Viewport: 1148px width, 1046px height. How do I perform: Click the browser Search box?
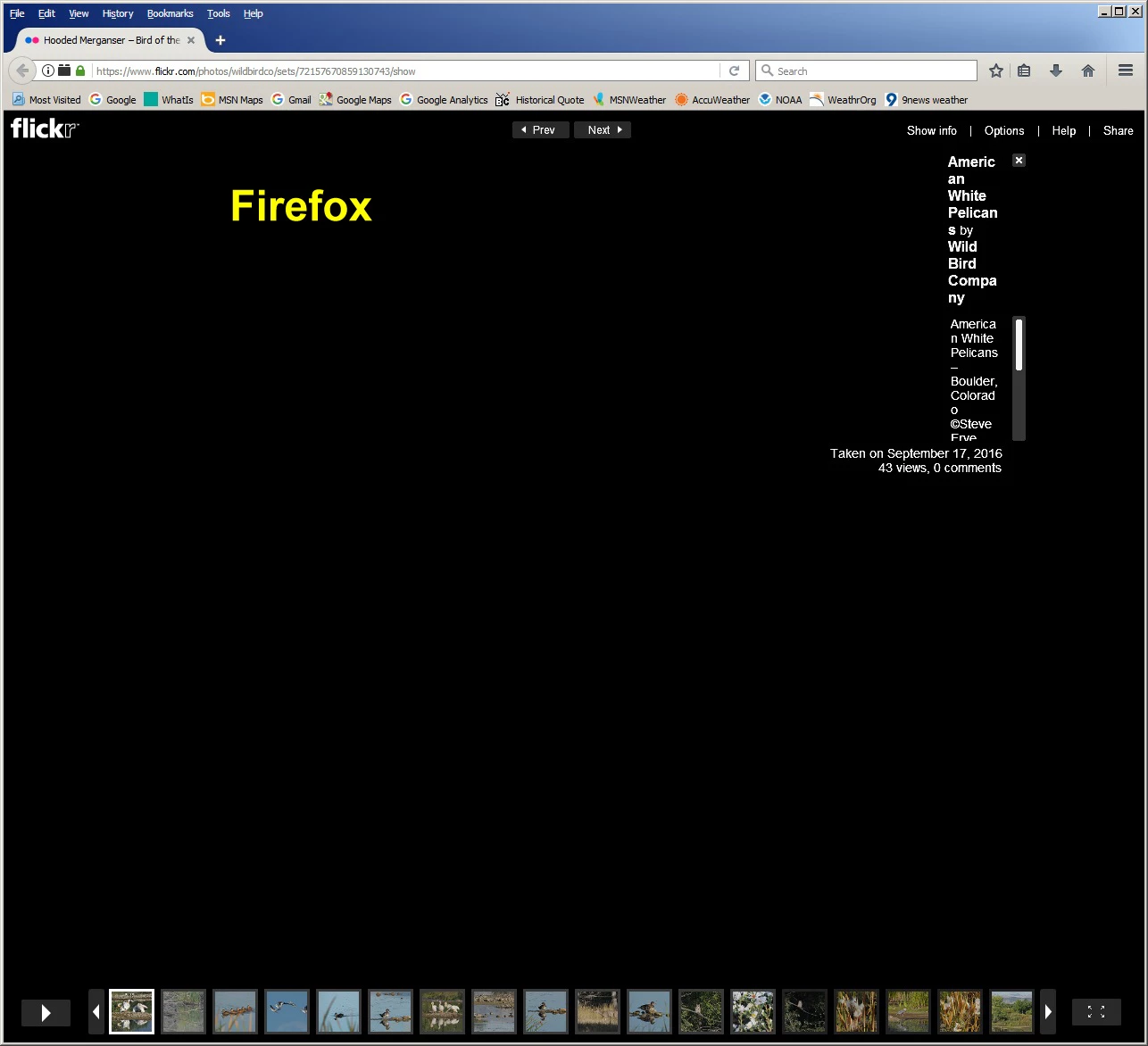[x=866, y=71]
